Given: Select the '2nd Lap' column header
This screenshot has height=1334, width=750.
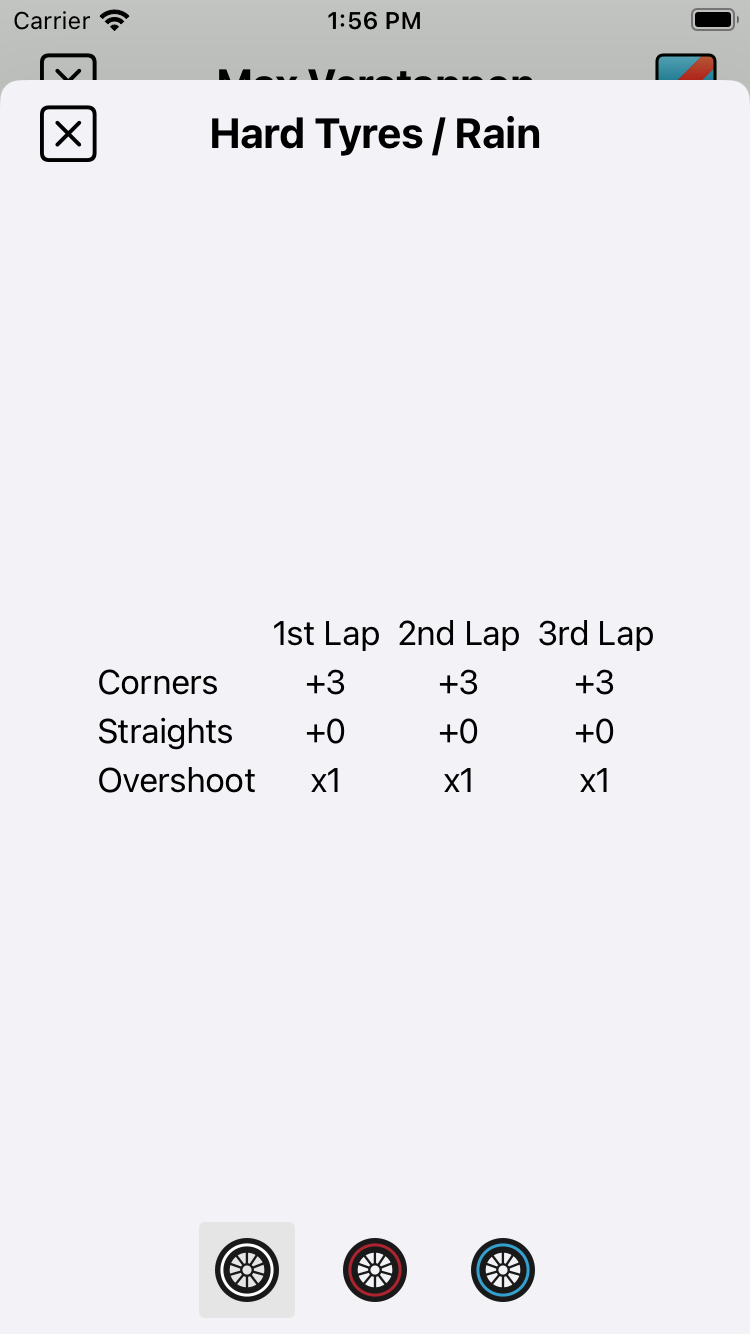Looking at the screenshot, I should click(459, 634).
